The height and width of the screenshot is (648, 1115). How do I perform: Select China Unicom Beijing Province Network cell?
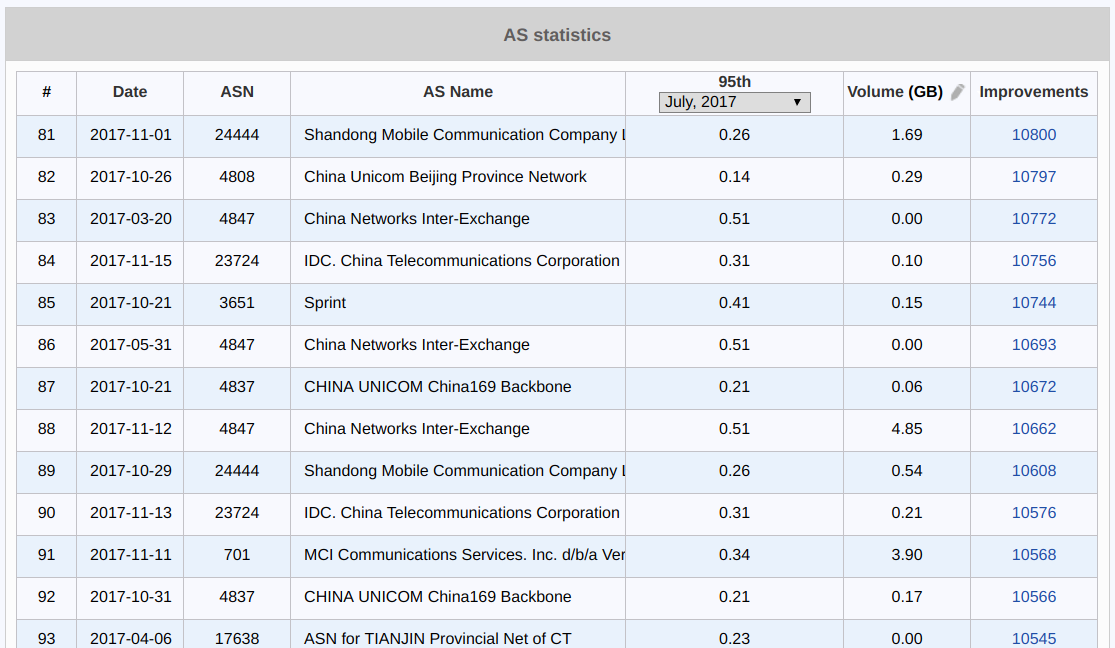point(457,177)
